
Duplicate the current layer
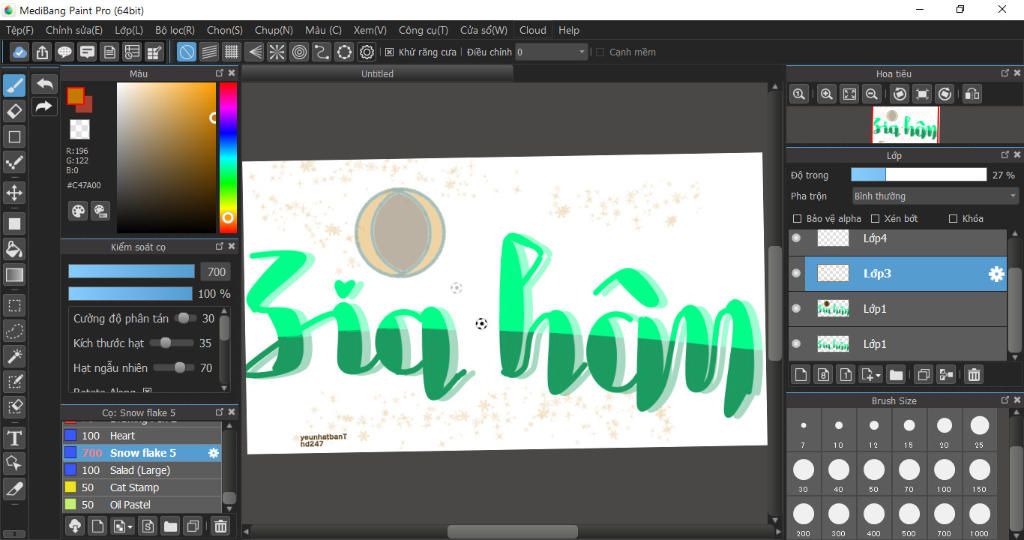click(x=923, y=375)
